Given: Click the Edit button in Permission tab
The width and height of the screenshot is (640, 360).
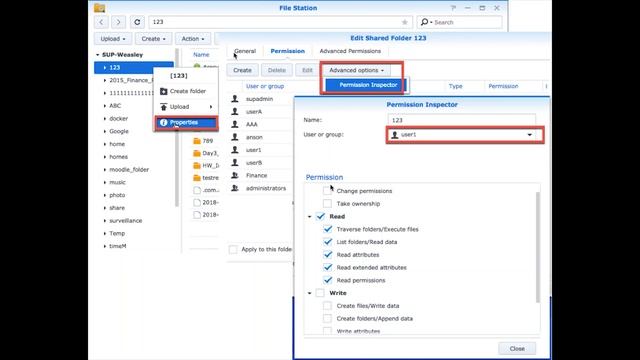Looking at the screenshot, I should coord(307,70).
